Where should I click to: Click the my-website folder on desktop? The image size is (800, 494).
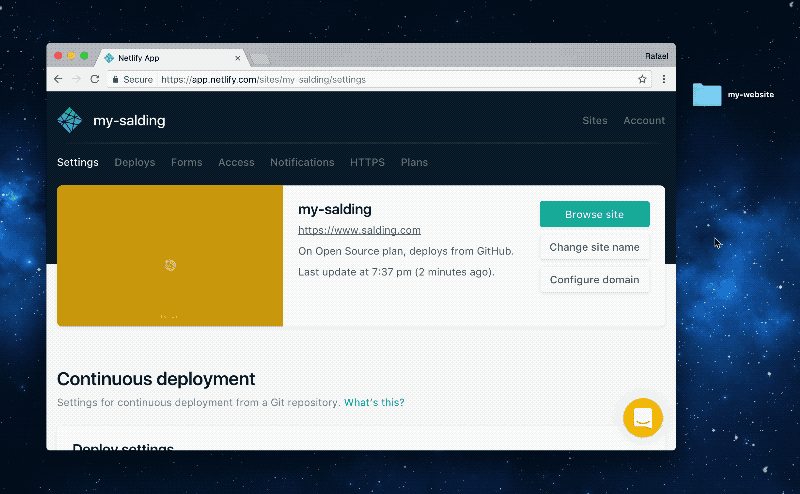[707, 95]
